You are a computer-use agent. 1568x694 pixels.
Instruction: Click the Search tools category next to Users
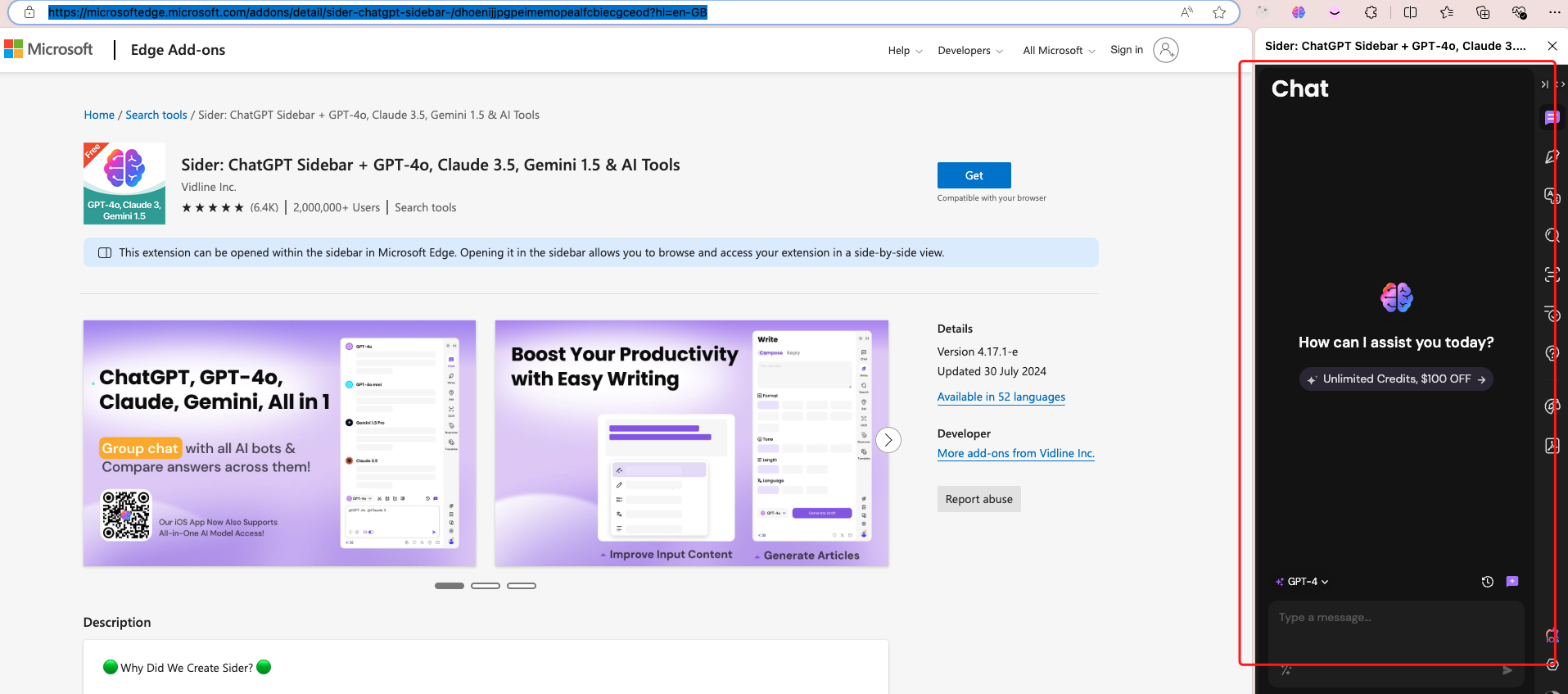pos(425,207)
